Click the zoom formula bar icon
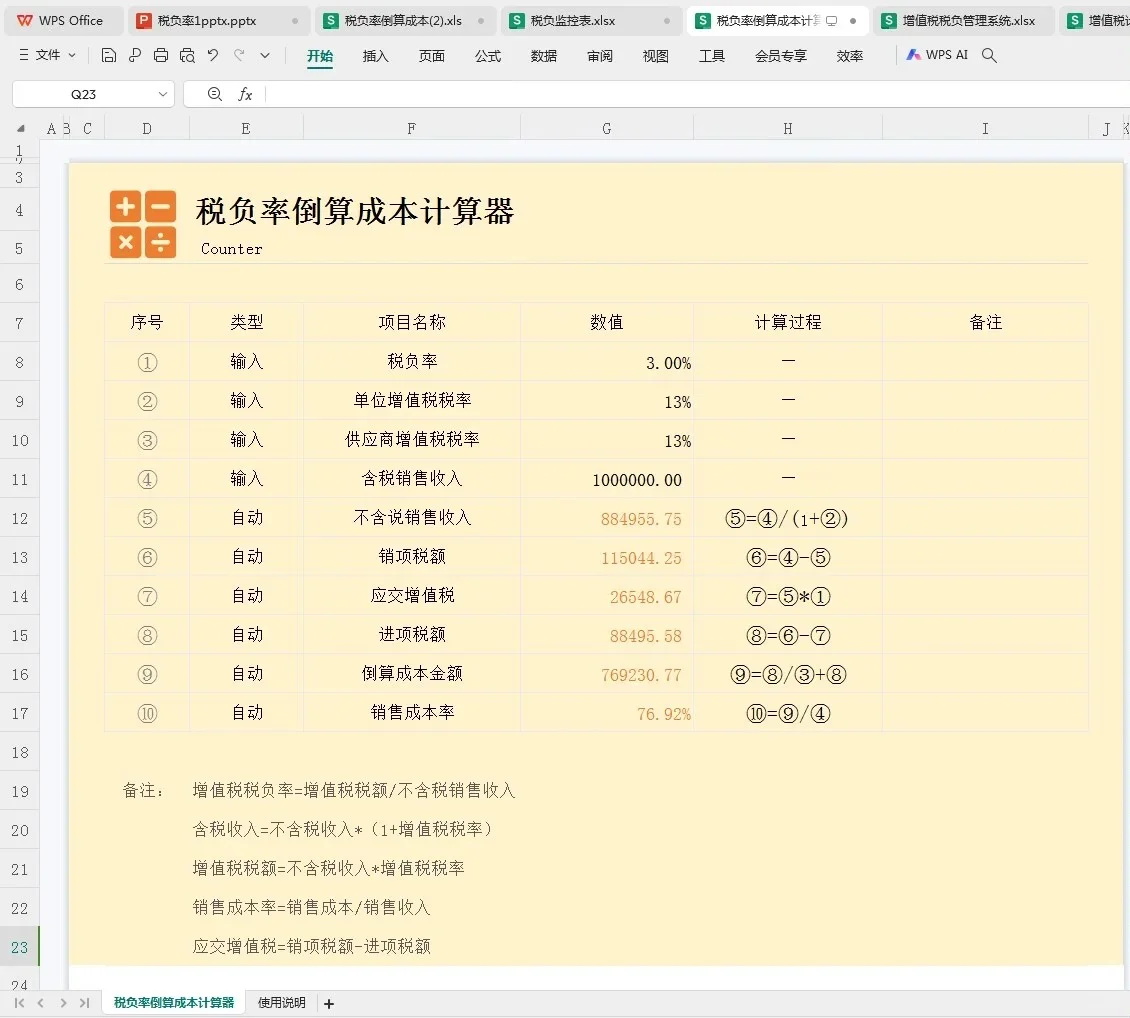The image size is (1130, 1018). [215, 94]
